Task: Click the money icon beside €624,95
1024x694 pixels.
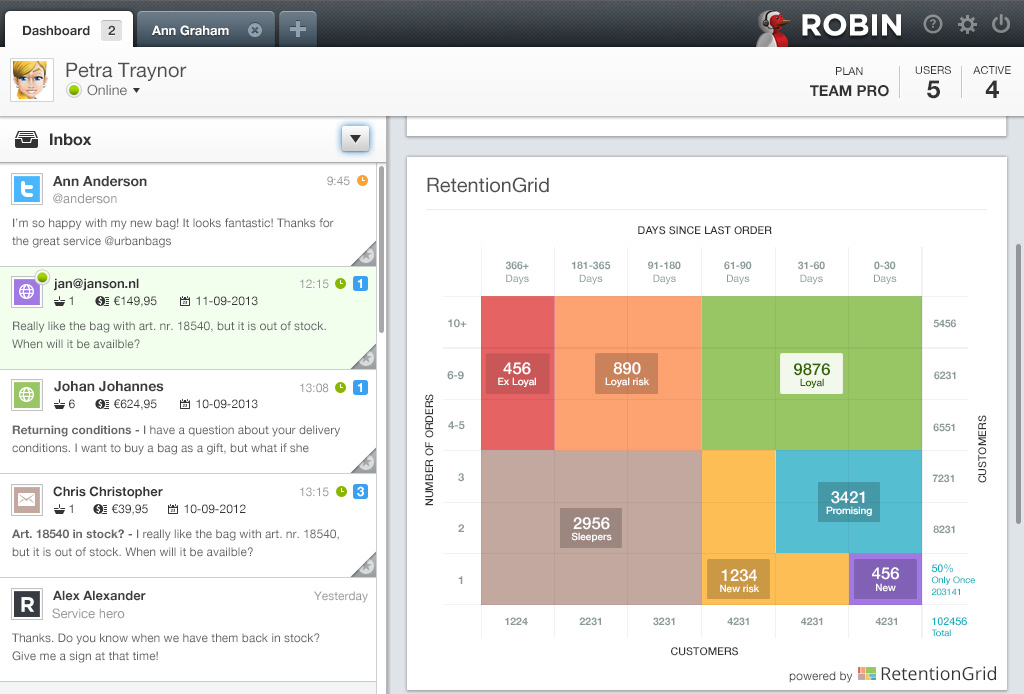Action: [101, 404]
